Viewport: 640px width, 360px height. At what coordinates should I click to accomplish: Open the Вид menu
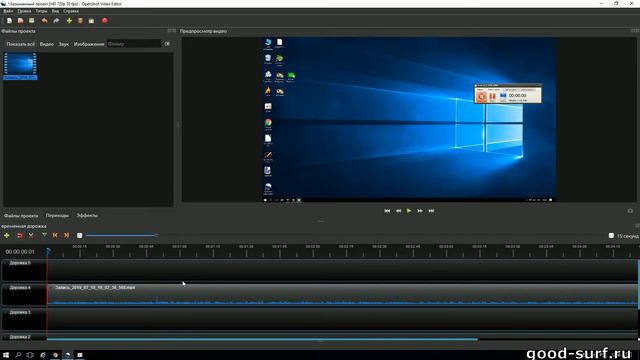pyautogui.click(x=55, y=11)
